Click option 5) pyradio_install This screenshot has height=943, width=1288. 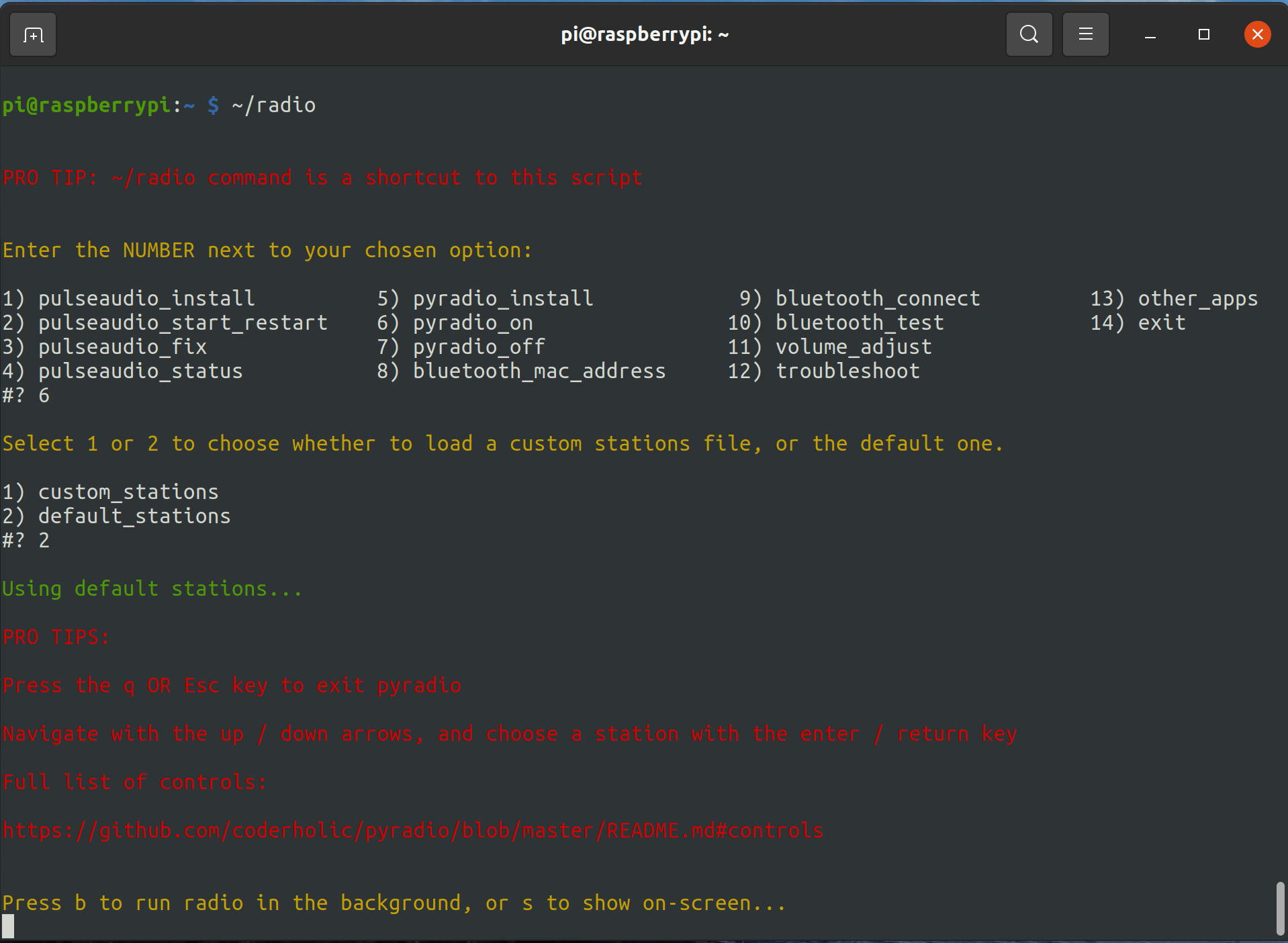485,298
